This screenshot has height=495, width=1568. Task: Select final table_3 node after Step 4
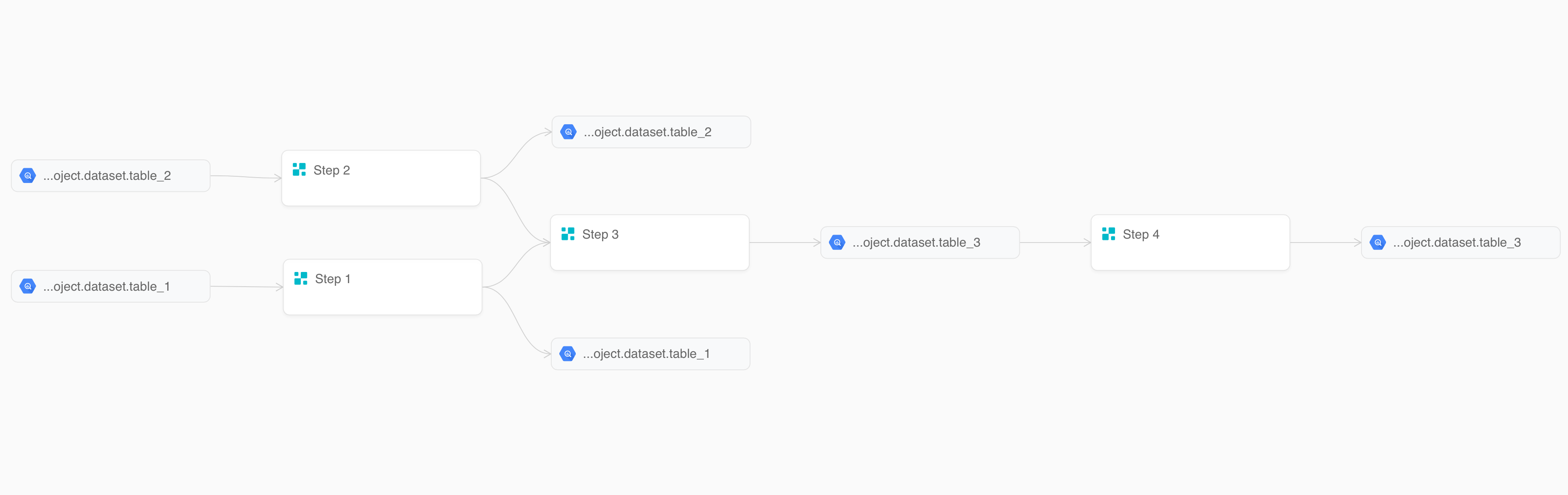(x=1461, y=242)
